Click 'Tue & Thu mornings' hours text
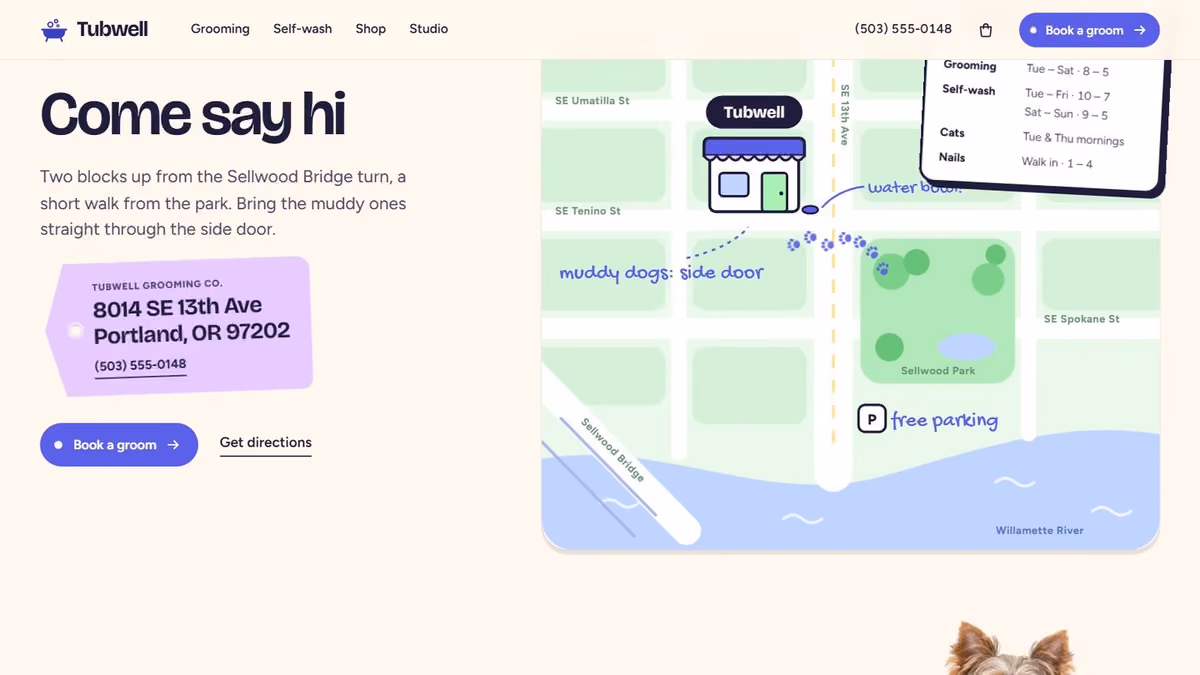This screenshot has width=1200, height=675. [1073, 139]
